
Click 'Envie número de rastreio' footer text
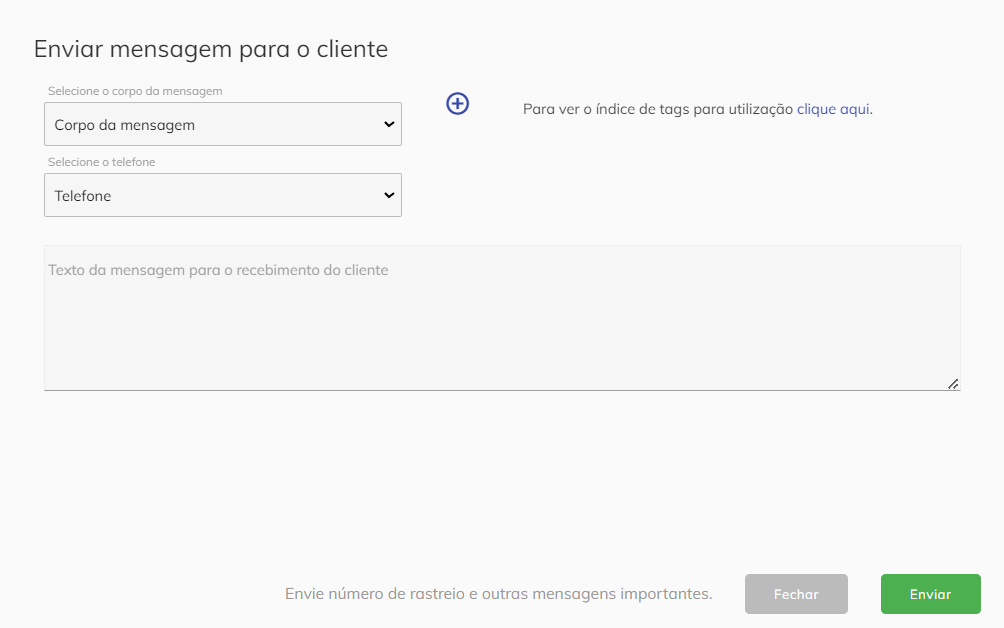(x=499, y=594)
